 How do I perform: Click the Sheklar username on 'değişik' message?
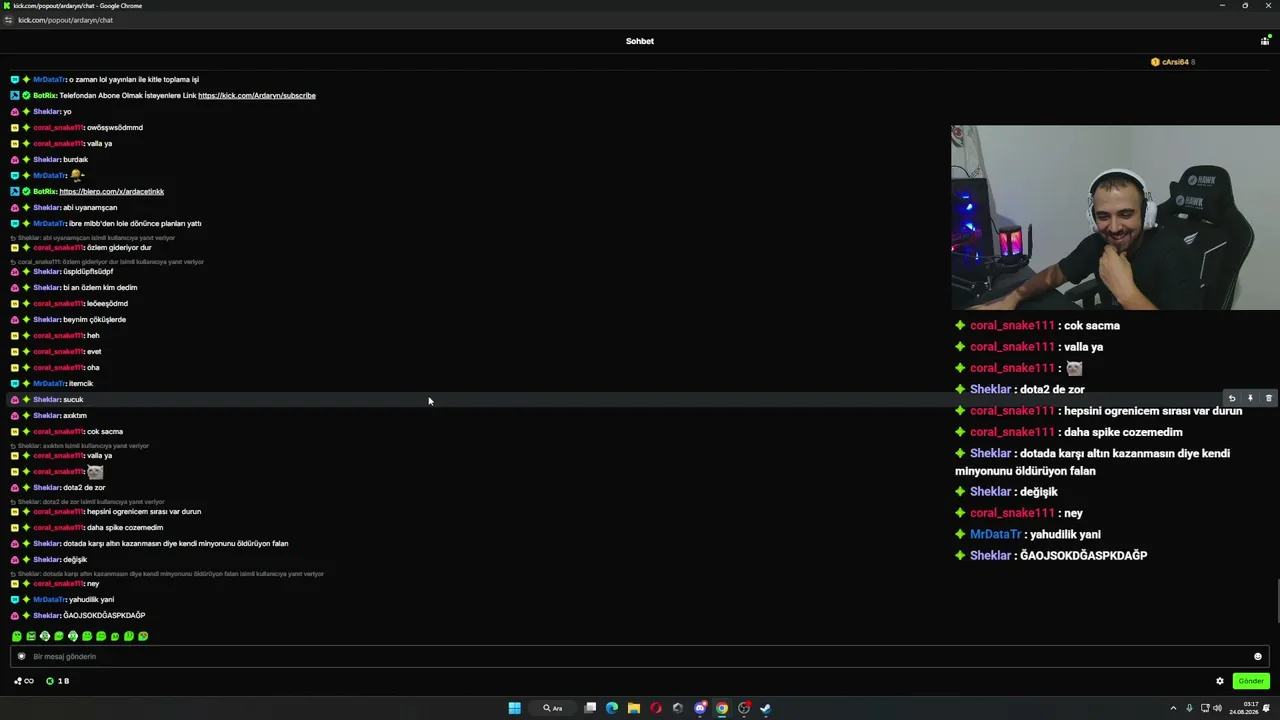click(46, 560)
